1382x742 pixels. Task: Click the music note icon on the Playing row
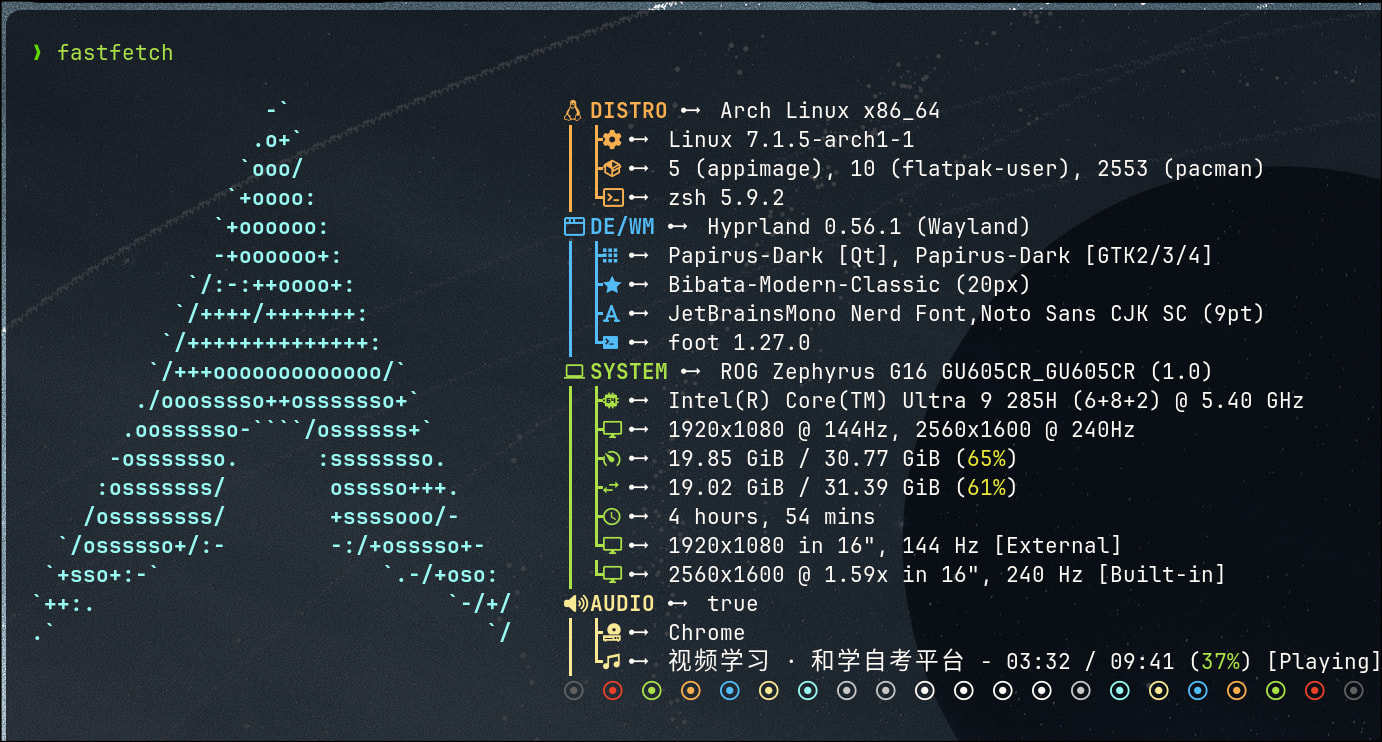tap(612, 662)
